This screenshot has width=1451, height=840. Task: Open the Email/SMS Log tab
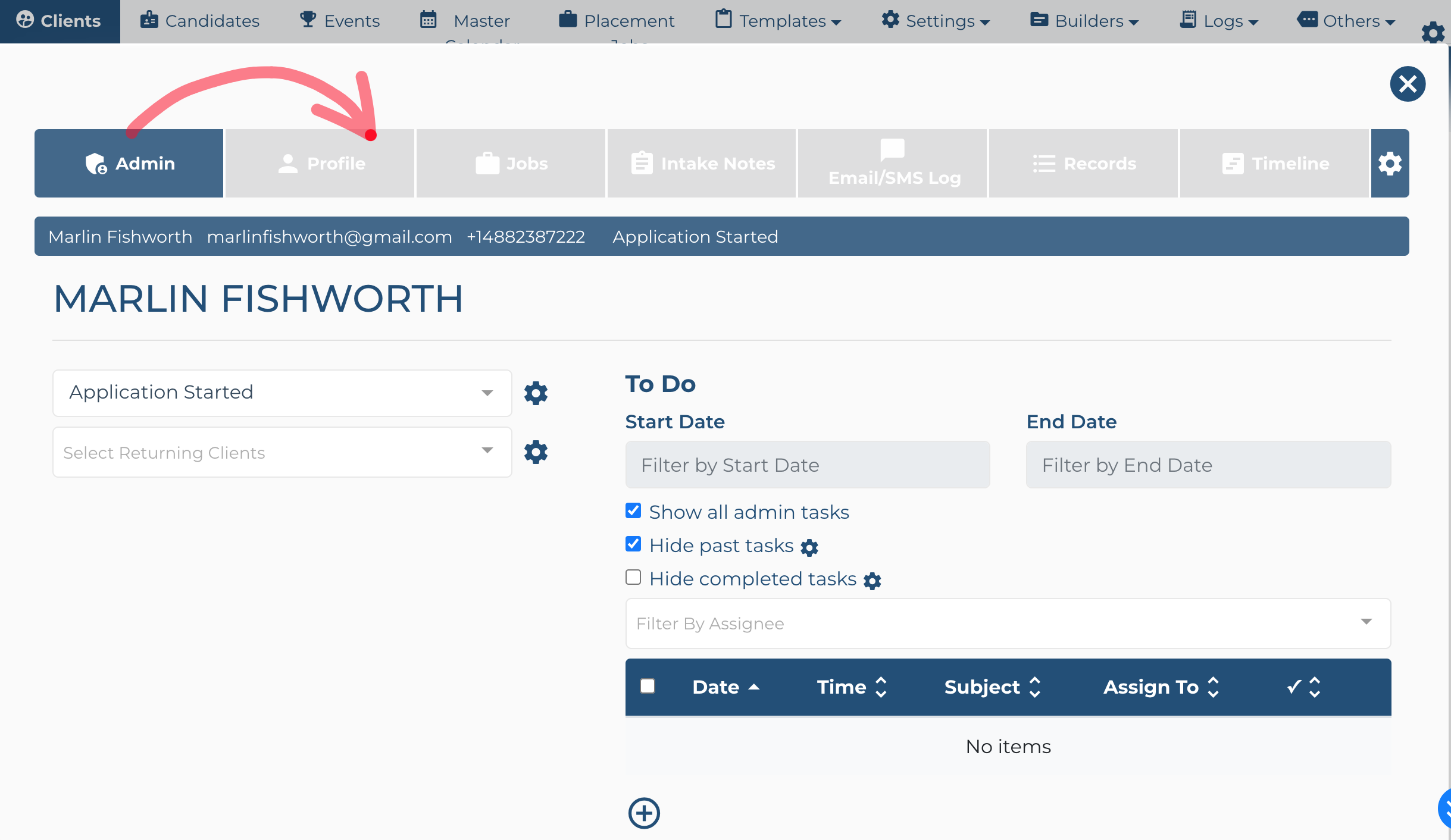(x=892, y=164)
